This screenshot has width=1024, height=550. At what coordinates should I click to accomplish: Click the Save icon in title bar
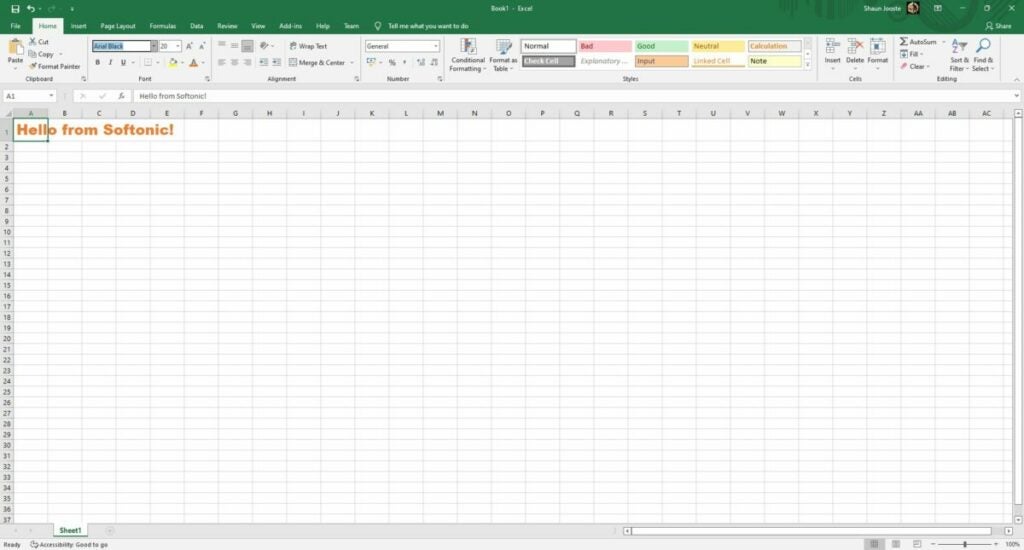click(15, 8)
